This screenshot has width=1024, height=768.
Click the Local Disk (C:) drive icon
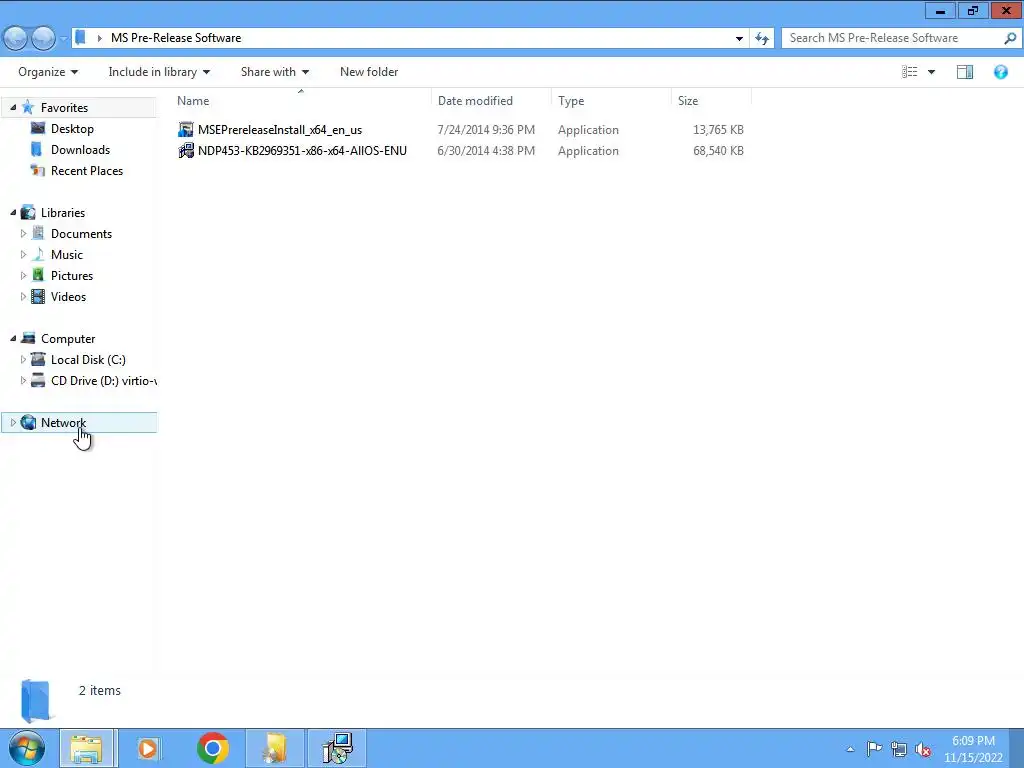coord(38,359)
